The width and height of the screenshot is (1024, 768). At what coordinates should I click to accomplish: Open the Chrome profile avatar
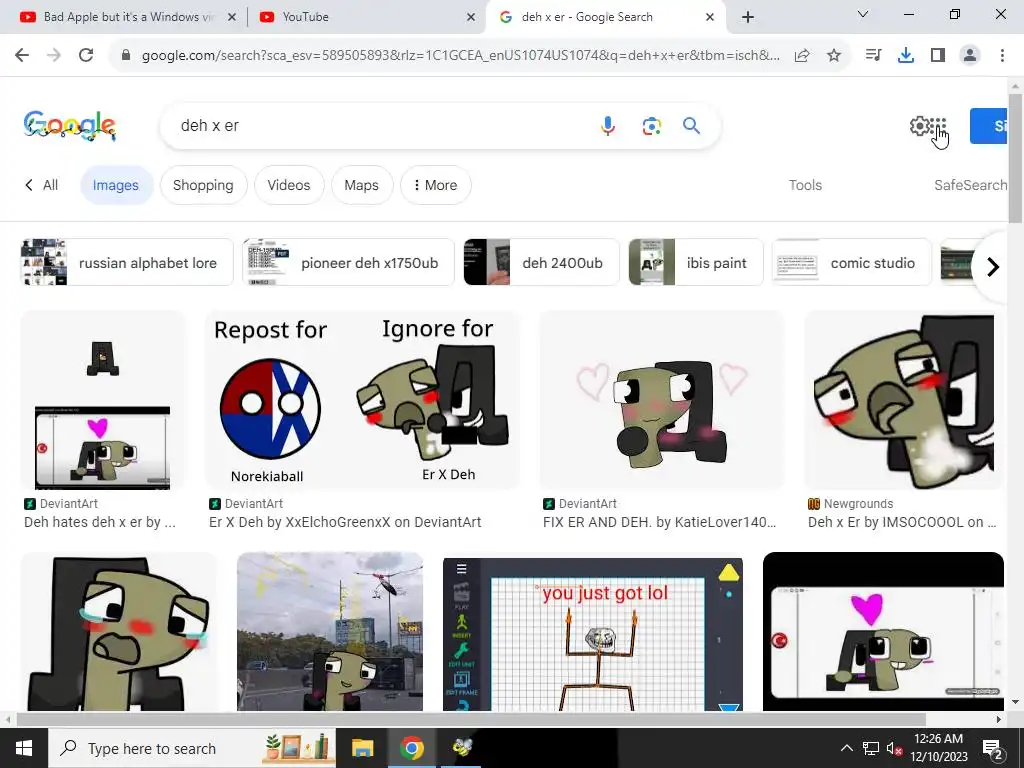coord(970,56)
